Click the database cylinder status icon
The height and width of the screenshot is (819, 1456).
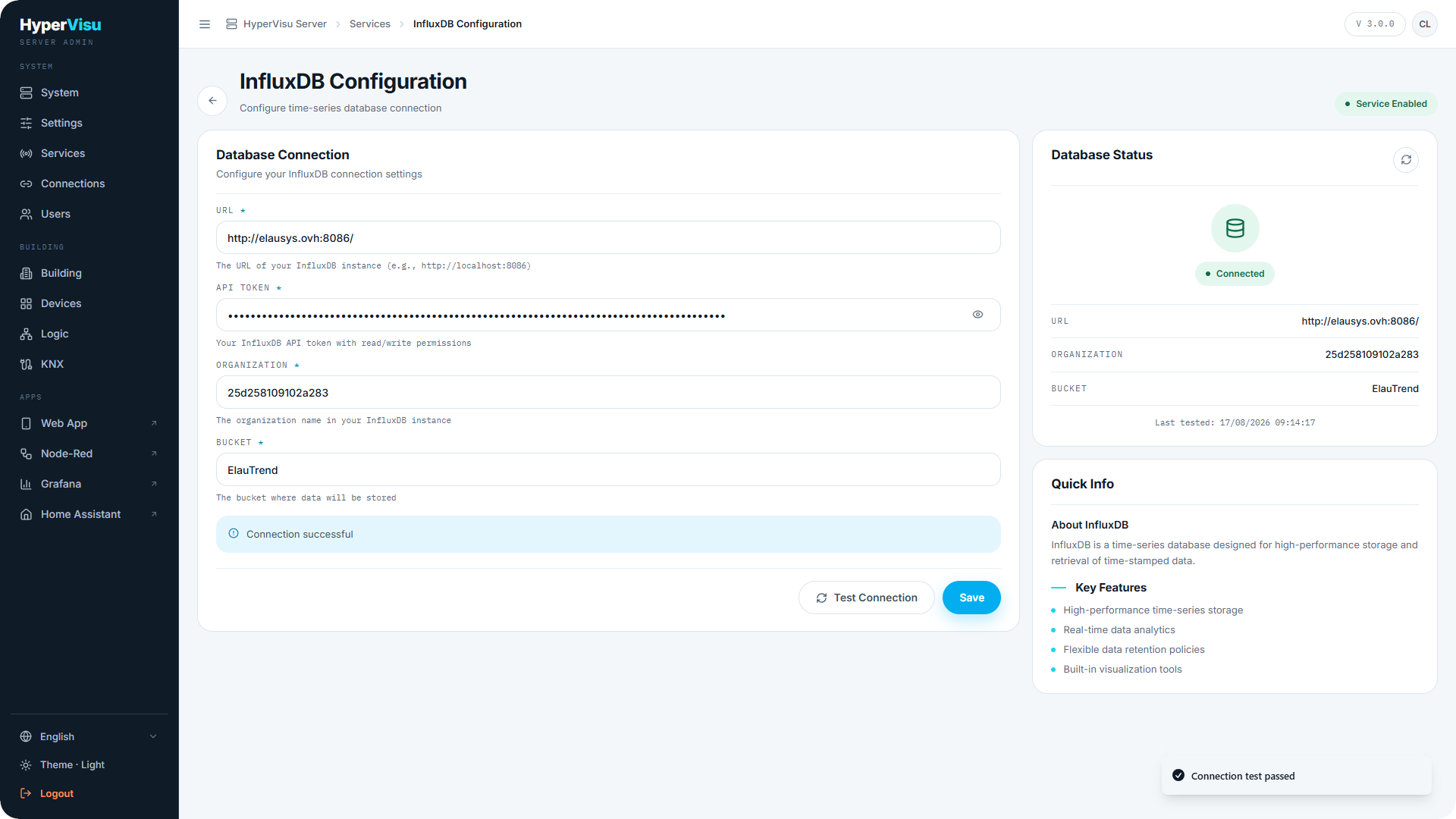point(1235,228)
